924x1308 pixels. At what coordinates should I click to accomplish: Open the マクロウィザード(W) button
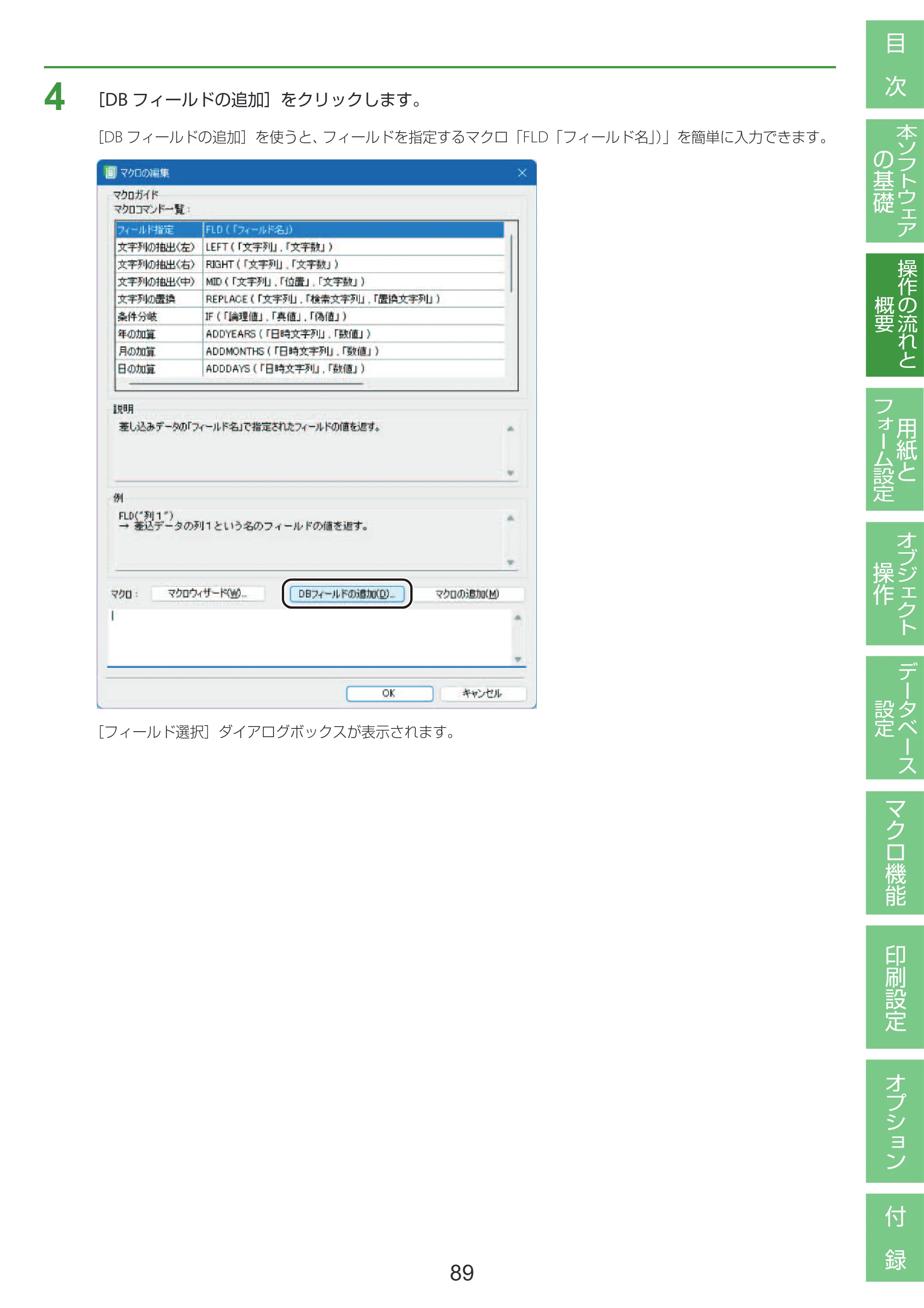[x=208, y=593]
